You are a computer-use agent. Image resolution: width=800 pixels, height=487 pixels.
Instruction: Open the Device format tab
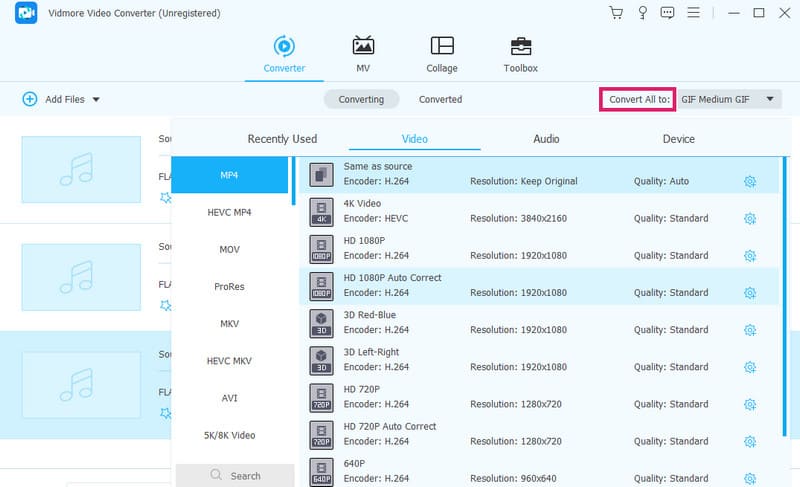pos(678,139)
